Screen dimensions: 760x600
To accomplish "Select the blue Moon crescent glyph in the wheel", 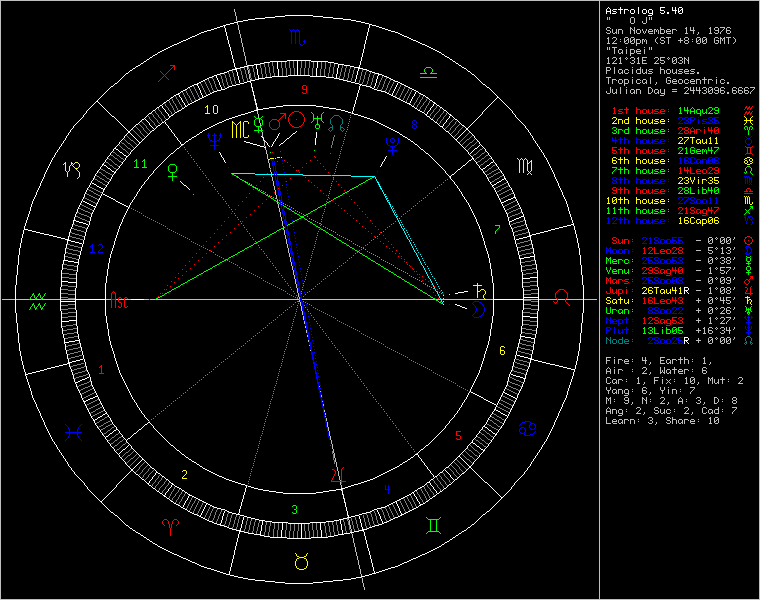I will [478, 310].
